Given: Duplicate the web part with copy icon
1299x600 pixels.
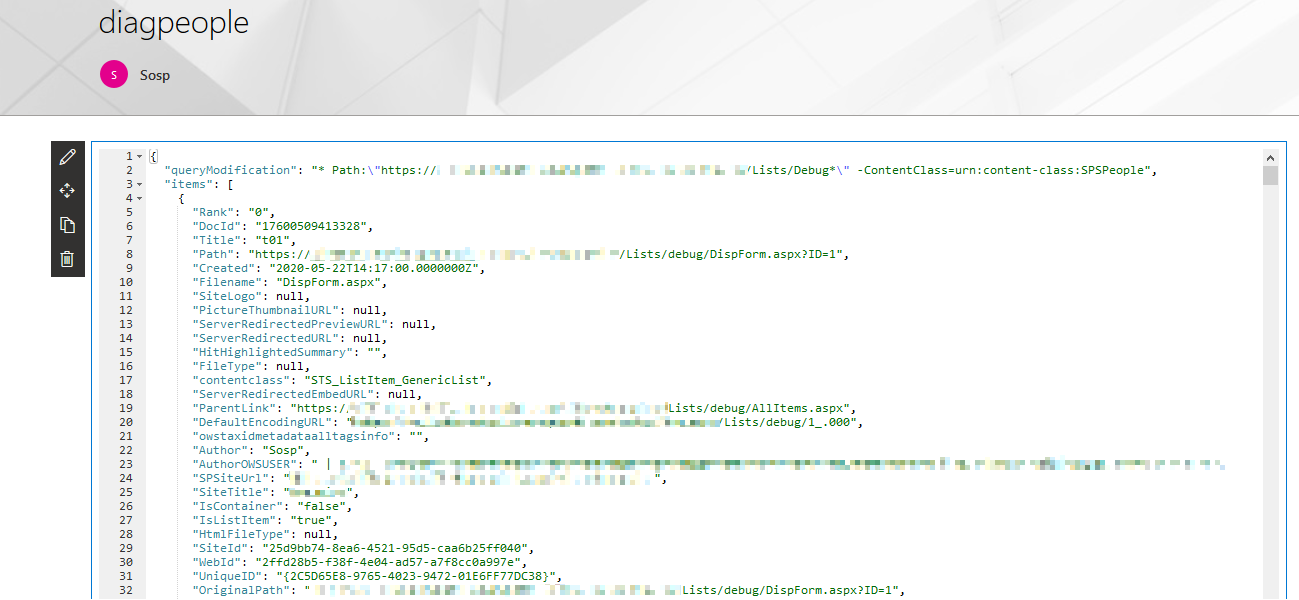Looking at the screenshot, I should coord(68,225).
